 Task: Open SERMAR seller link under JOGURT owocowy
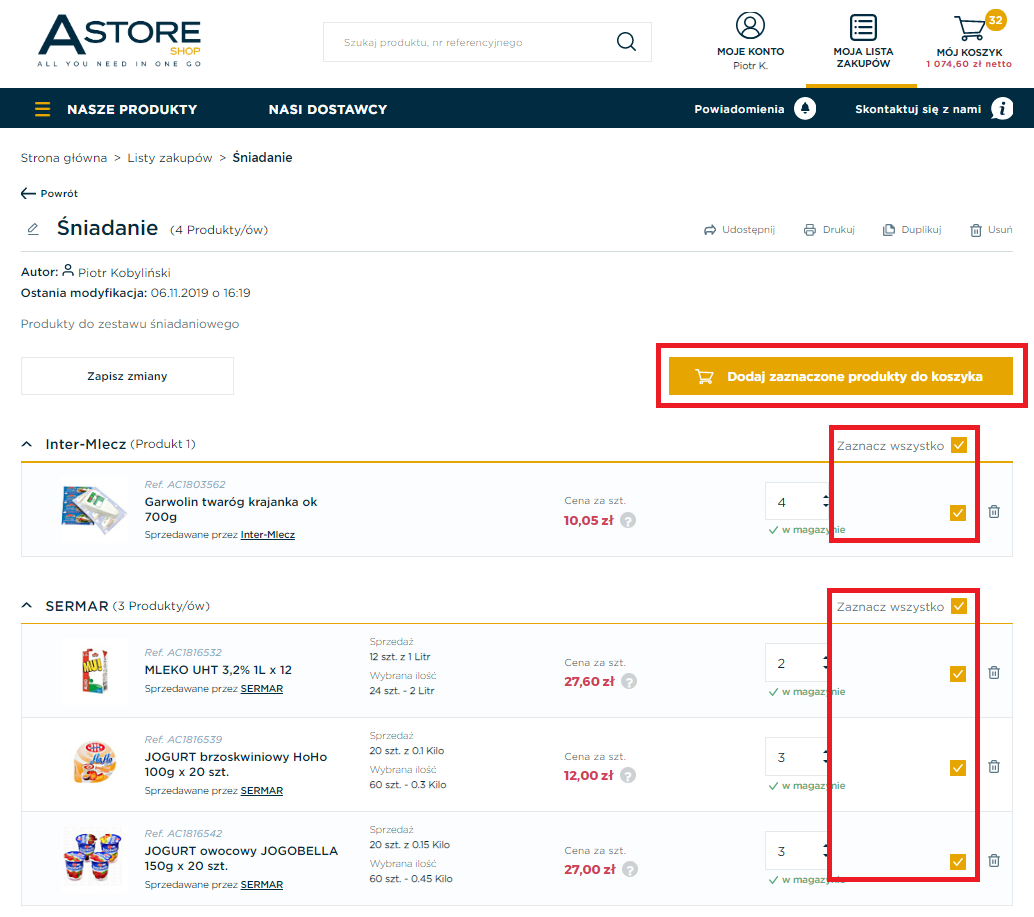tap(262, 885)
